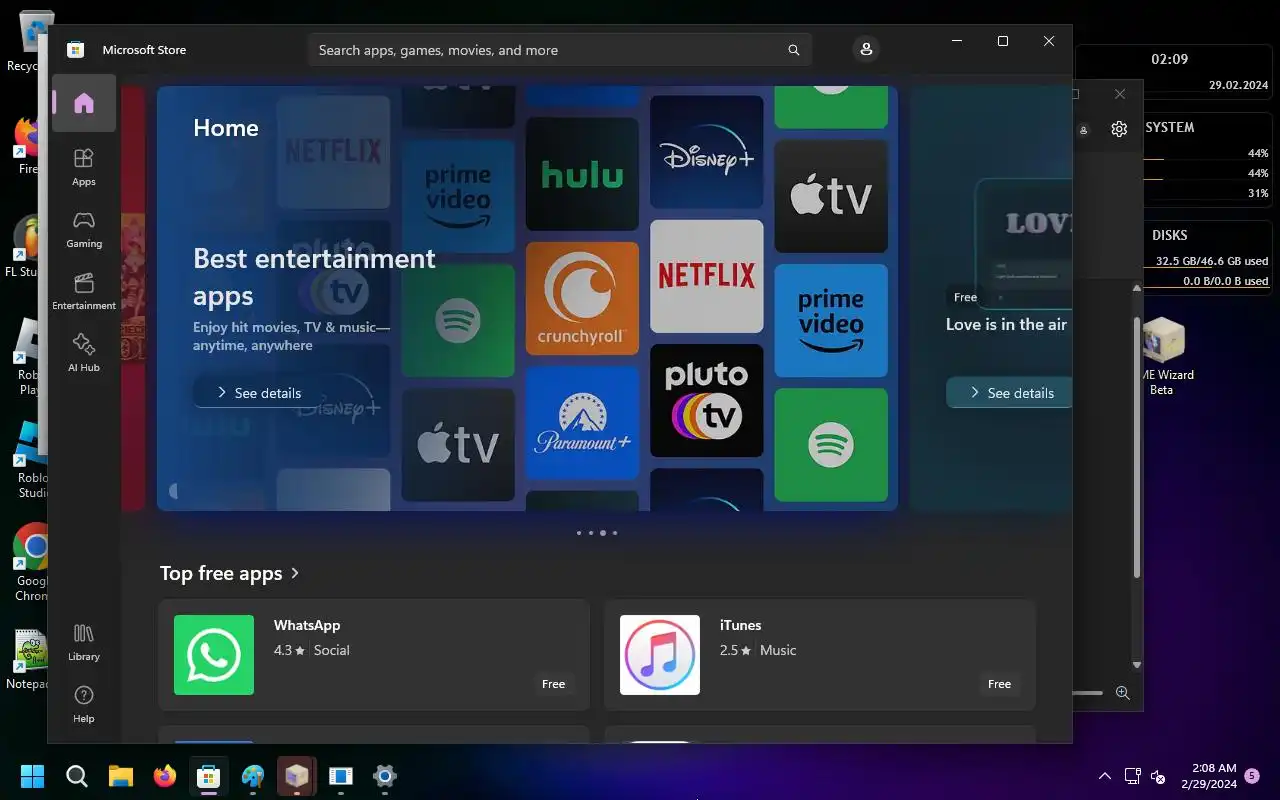Show hidden tray icons chevron
1280x800 pixels.
pos(1105,776)
